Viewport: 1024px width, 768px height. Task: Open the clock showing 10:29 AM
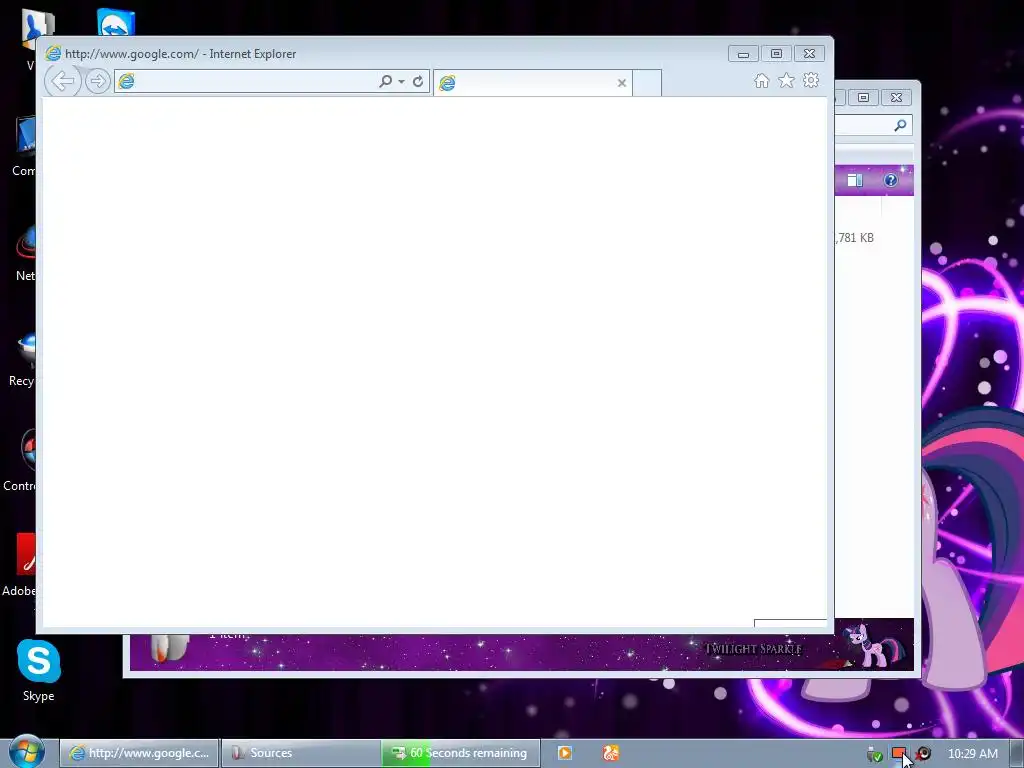pos(972,754)
